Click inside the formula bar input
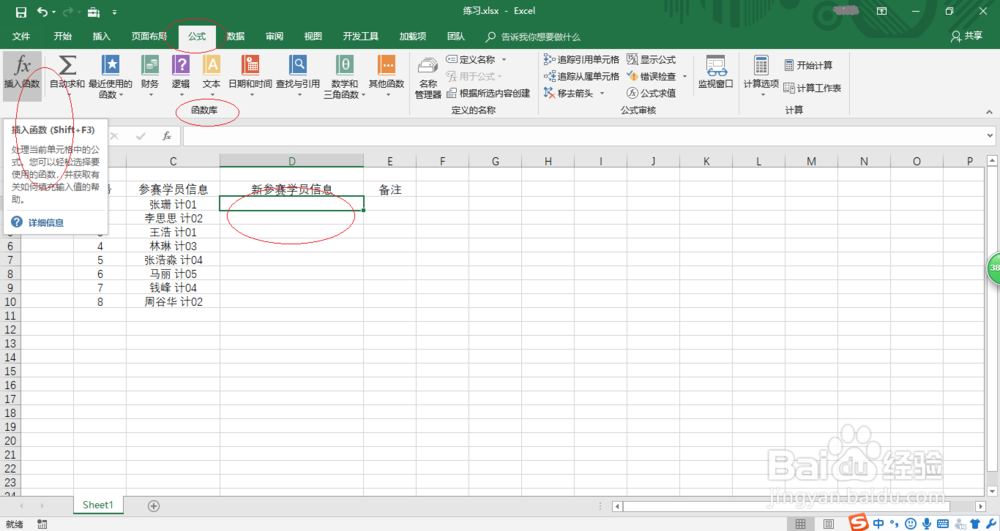 tap(584, 136)
